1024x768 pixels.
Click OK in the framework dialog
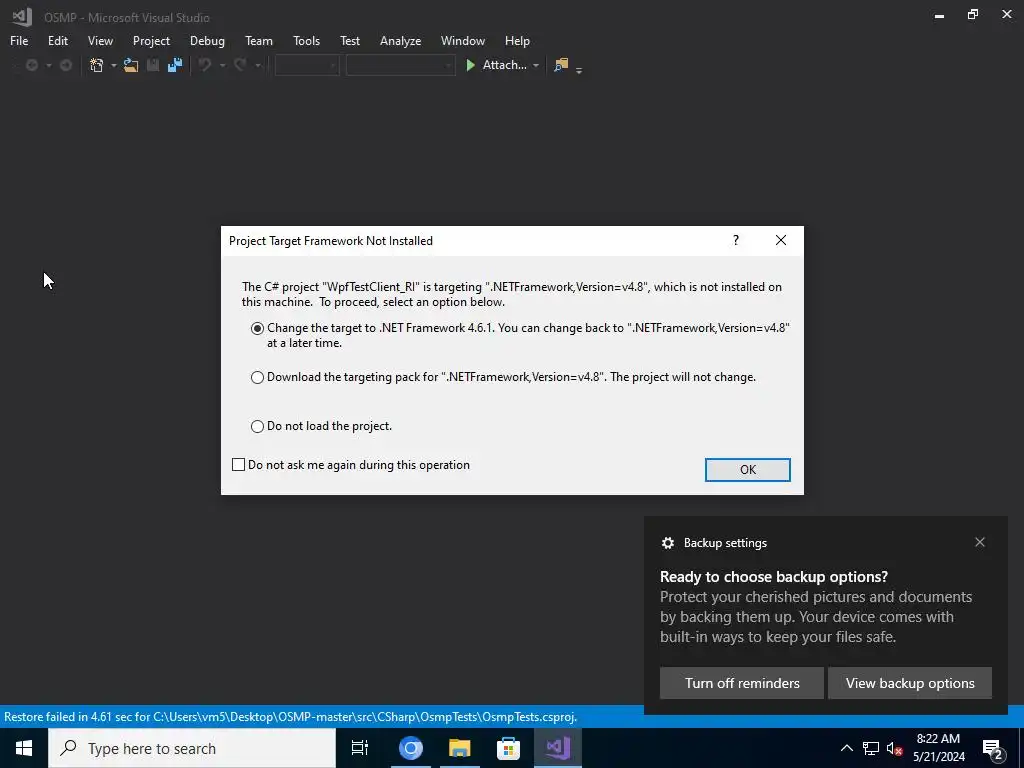(748, 470)
